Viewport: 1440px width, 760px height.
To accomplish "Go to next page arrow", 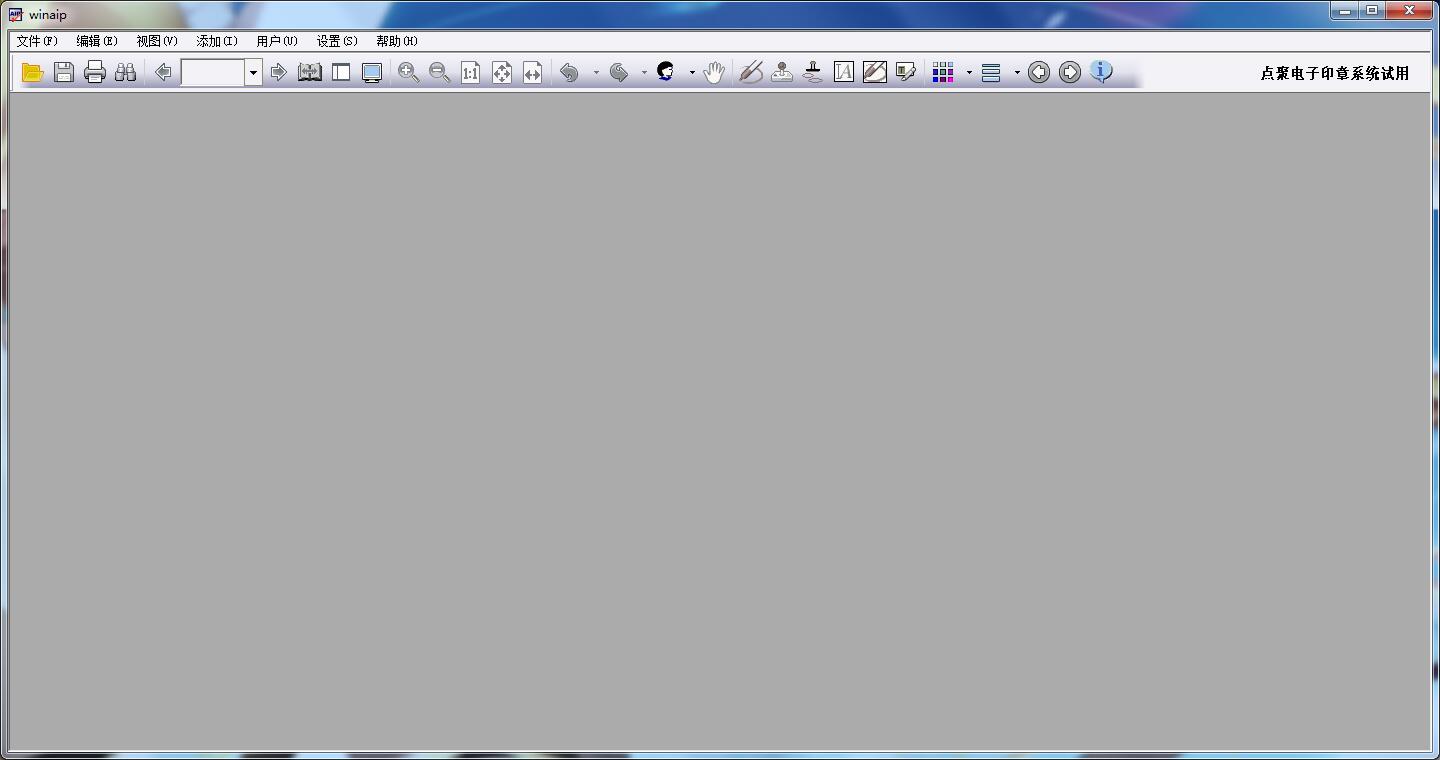I will (x=279, y=72).
